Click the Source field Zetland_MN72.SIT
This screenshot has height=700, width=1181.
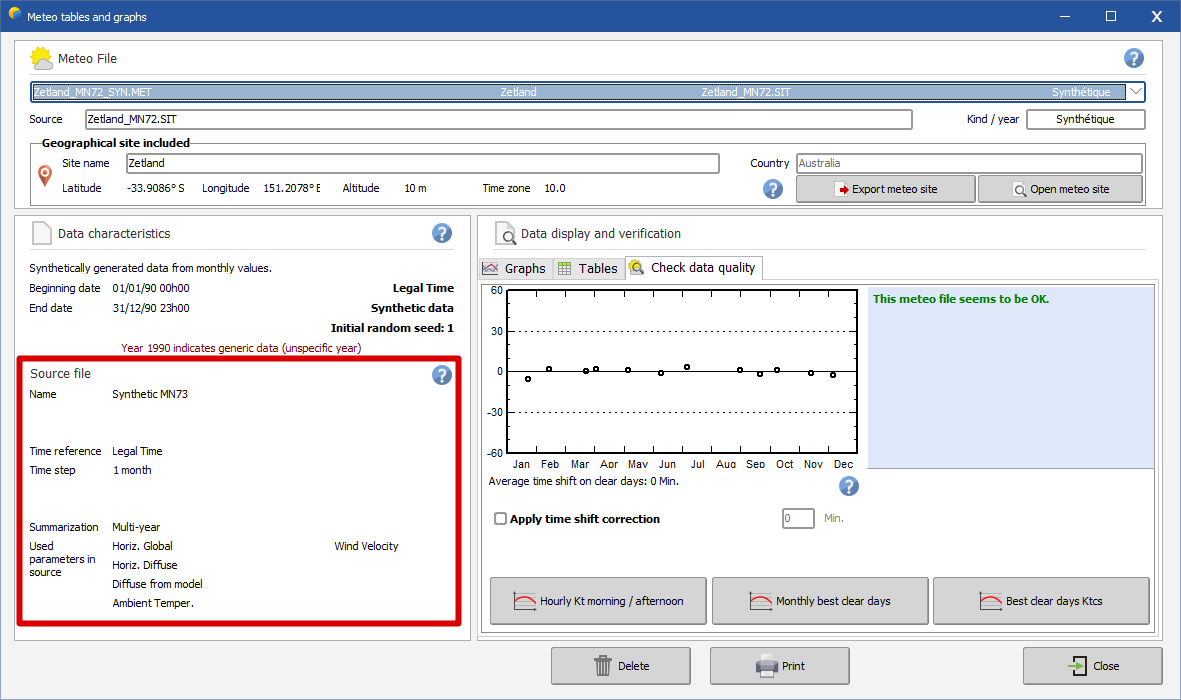click(498, 119)
